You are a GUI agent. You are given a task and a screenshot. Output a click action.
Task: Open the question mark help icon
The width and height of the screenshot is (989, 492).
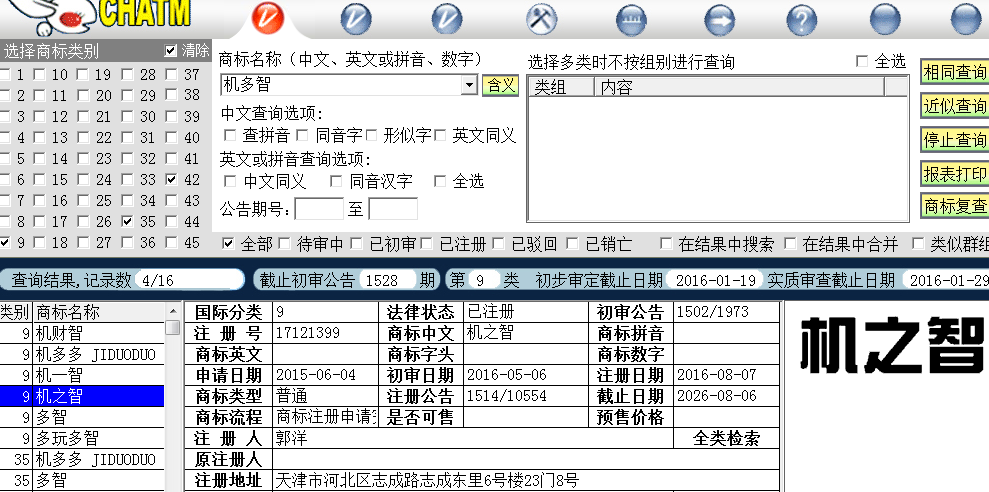(x=802, y=20)
